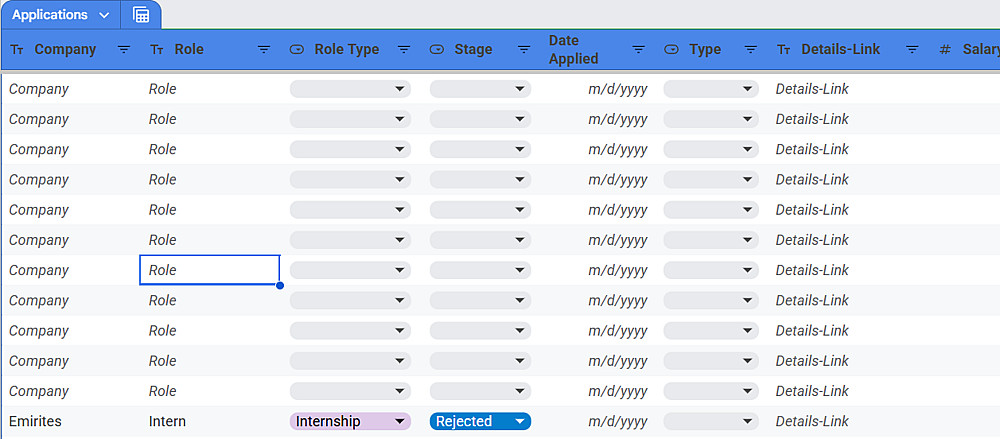Select the Company column header
1000x439 pixels.
(65, 49)
